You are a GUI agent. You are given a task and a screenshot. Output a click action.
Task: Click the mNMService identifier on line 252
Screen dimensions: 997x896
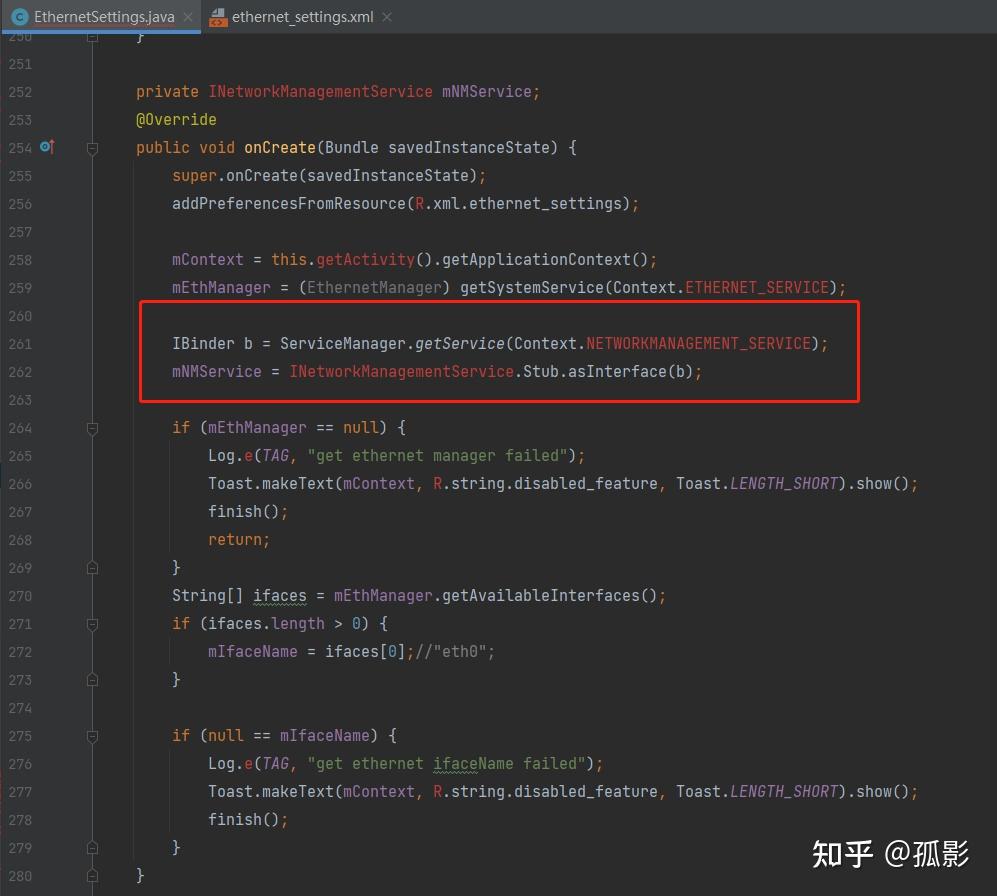pyautogui.click(x=489, y=91)
